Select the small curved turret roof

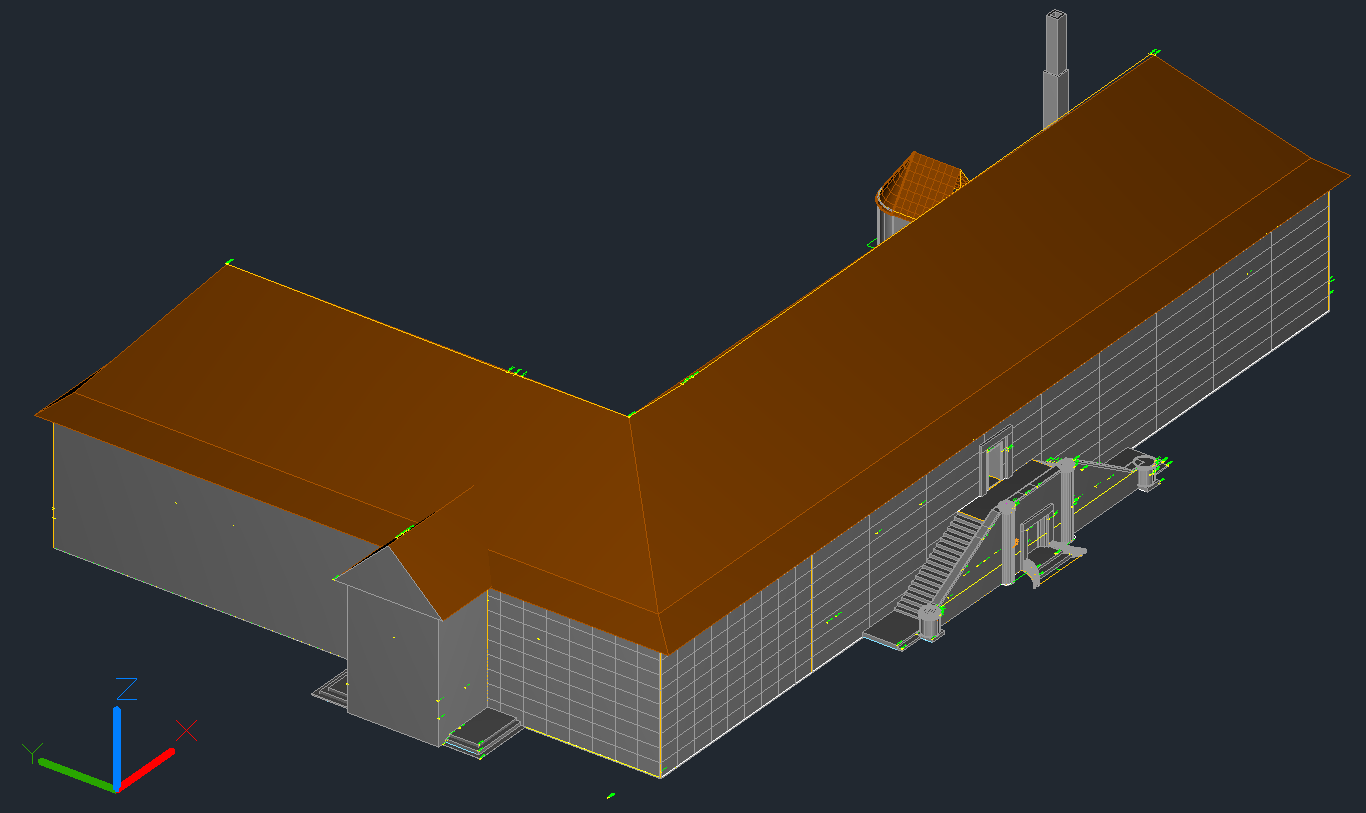coord(918,183)
